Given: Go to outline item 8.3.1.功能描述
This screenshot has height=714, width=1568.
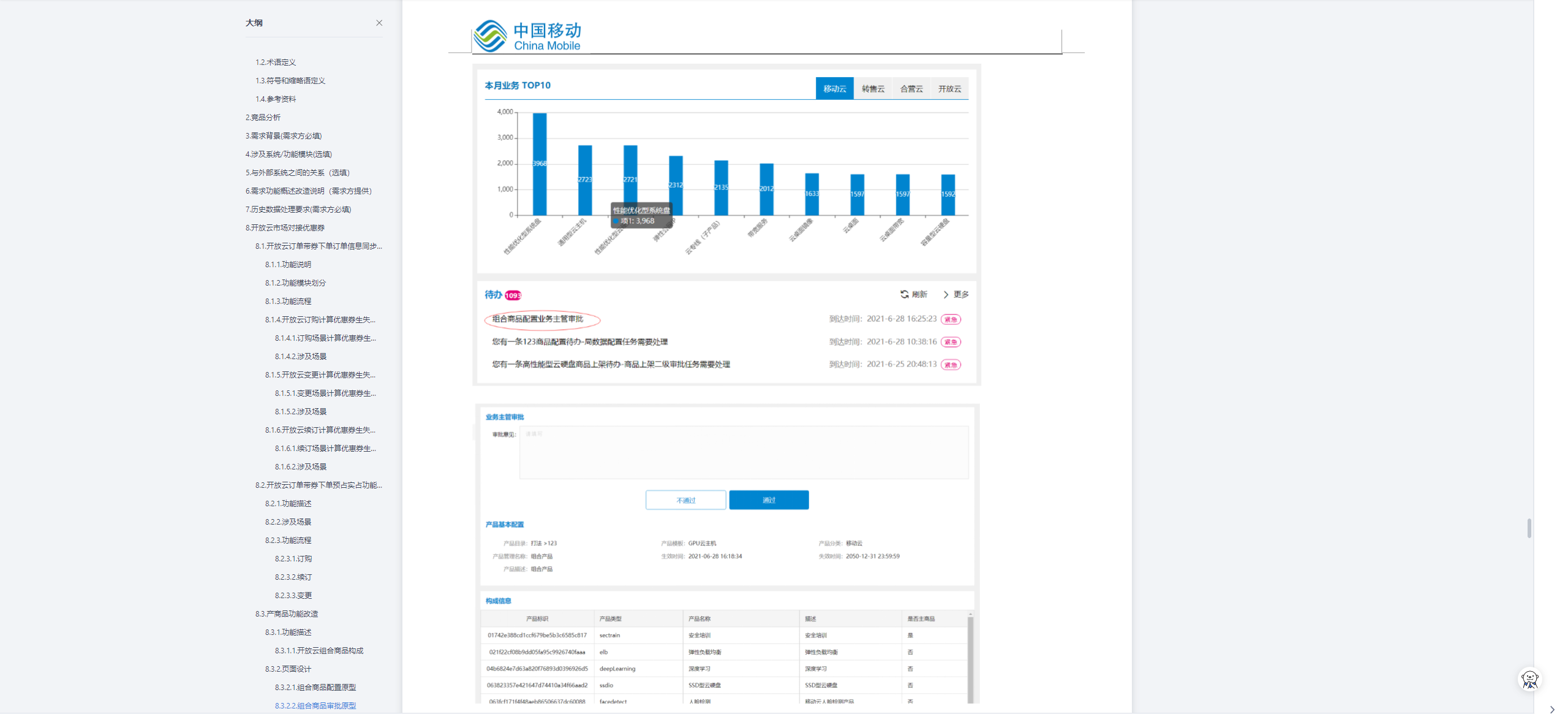Looking at the screenshot, I should [288, 632].
